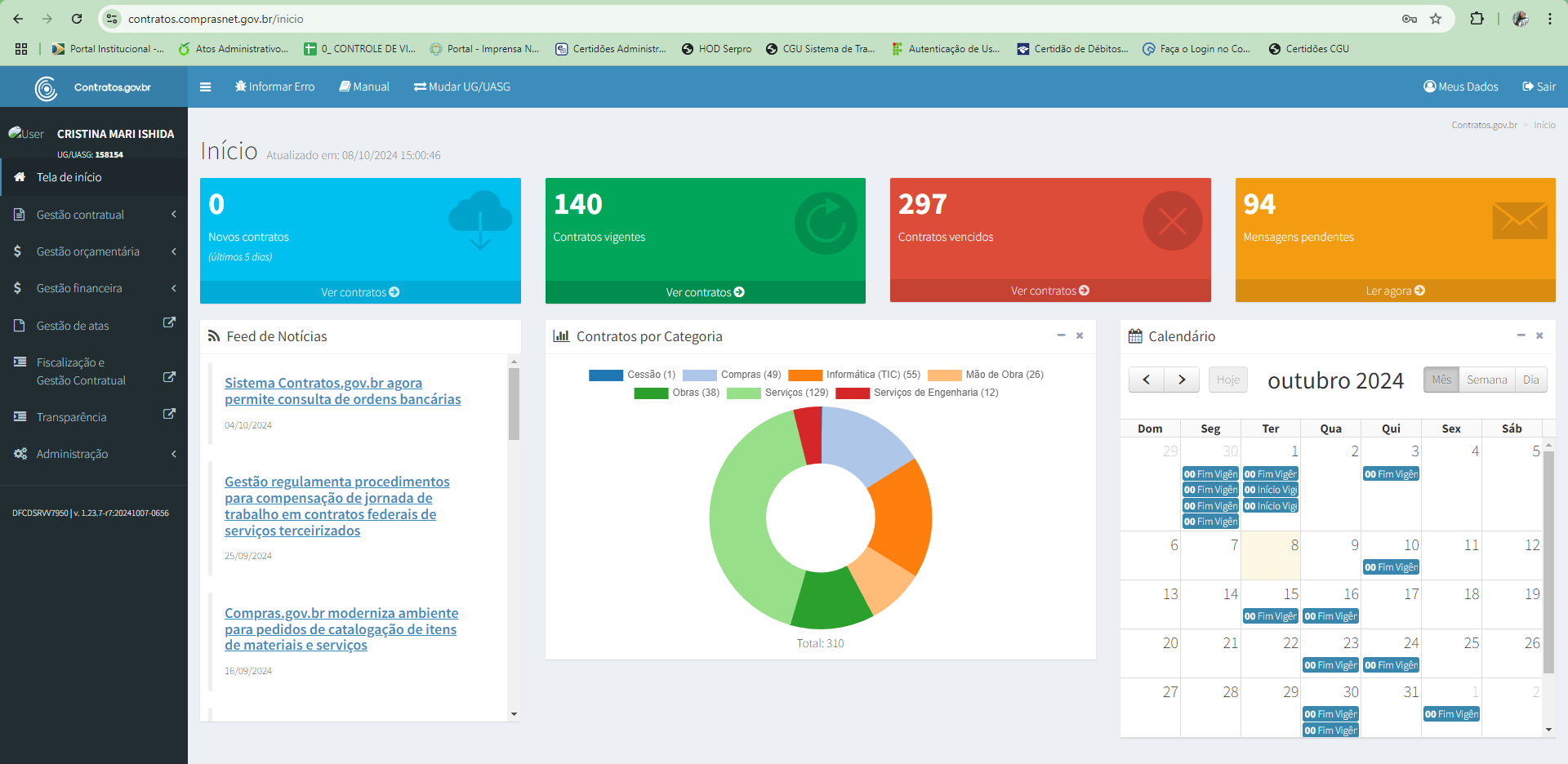Close the Calendário panel
Image resolution: width=1568 pixels, height=764 pixels.
(x=1539, y=335)
